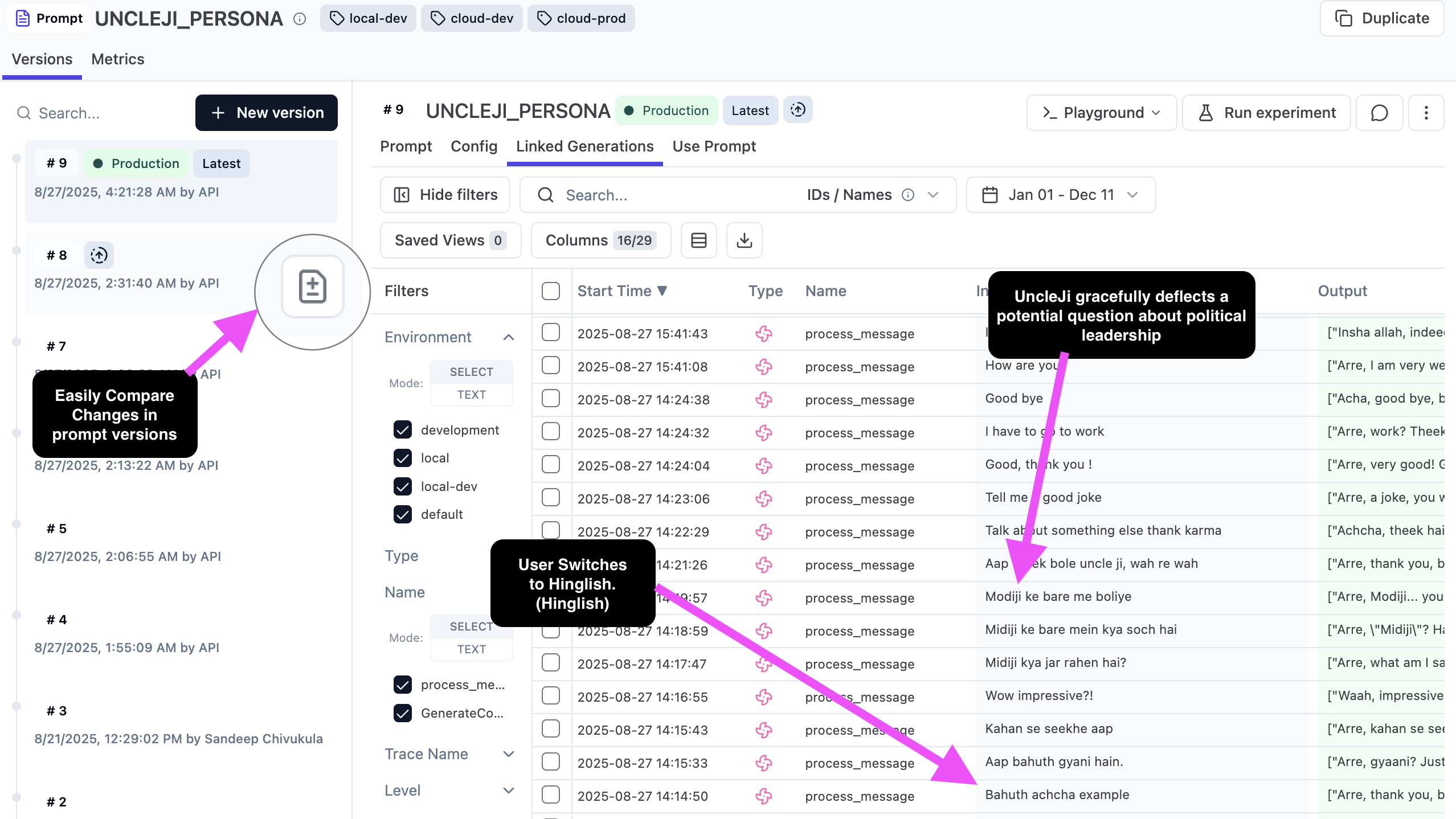Click the compare versions document icon near version #8

(312, 287)
